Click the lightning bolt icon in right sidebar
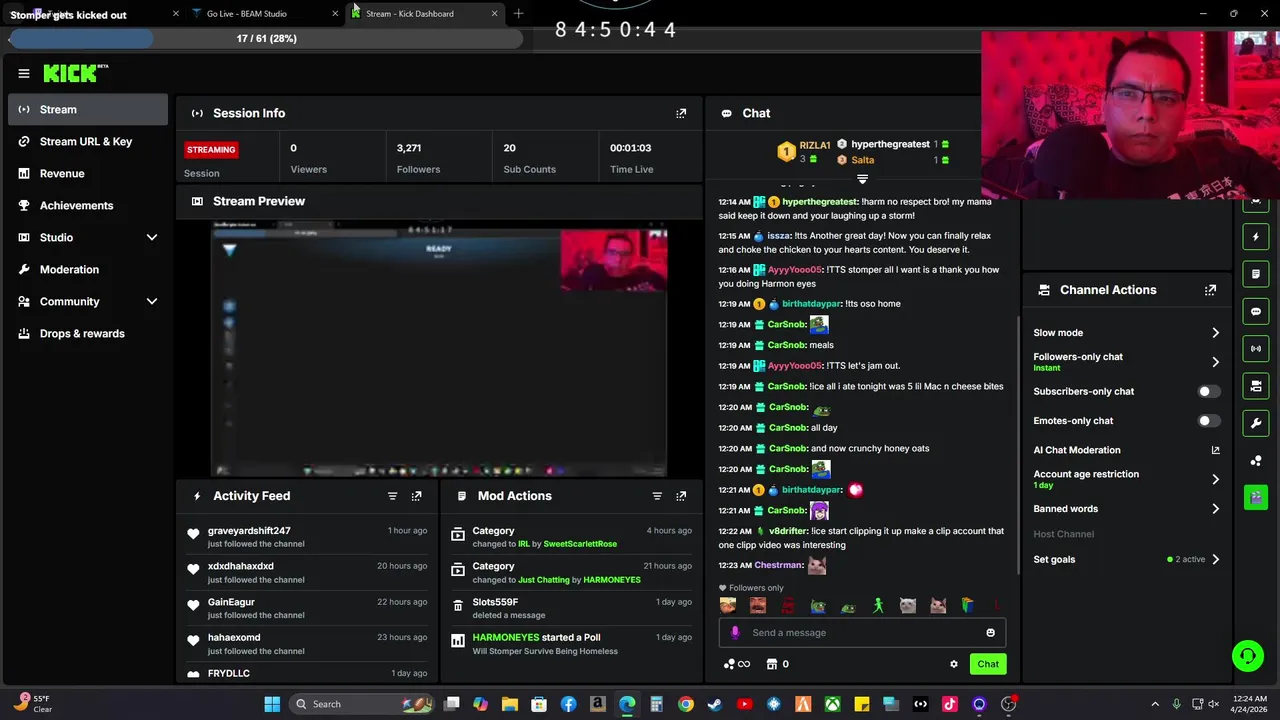The width and height of the screenshot is (1280, 720). click(1256, 237)
